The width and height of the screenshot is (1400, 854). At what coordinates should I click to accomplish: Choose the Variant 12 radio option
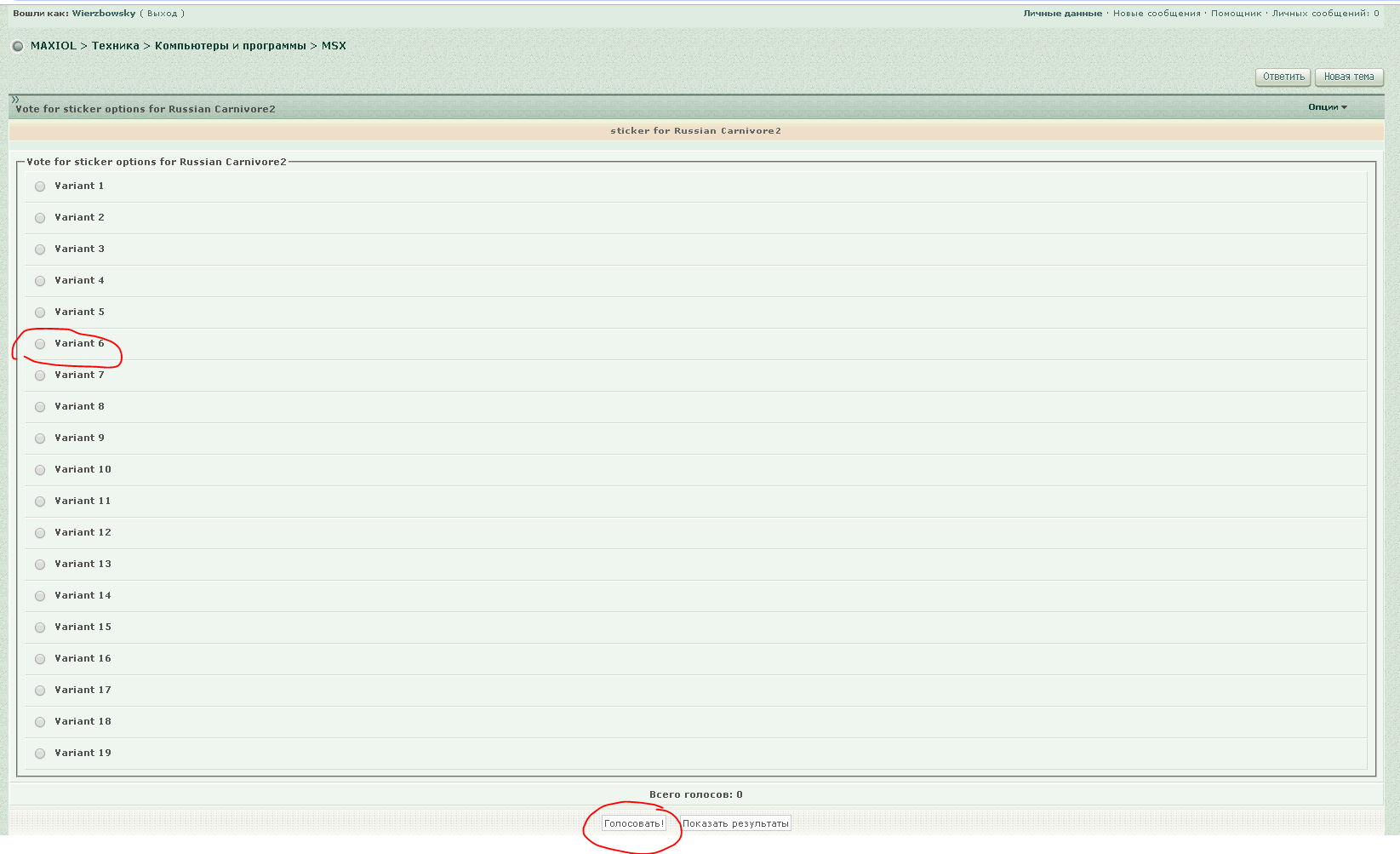click(x=40, y=533)
